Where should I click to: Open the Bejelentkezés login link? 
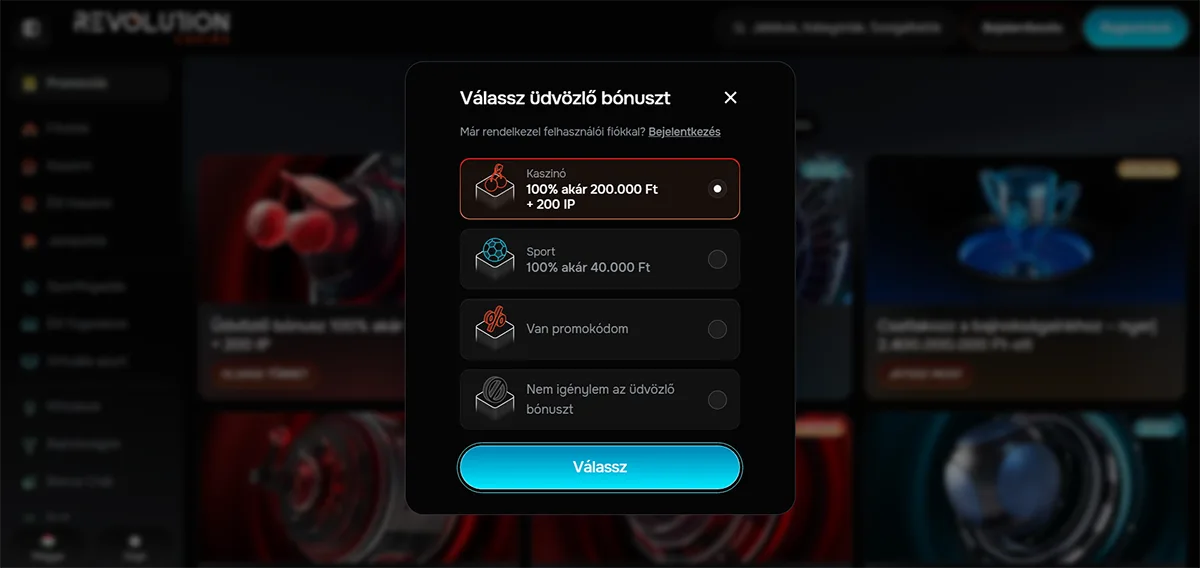(x=684, y=132)
